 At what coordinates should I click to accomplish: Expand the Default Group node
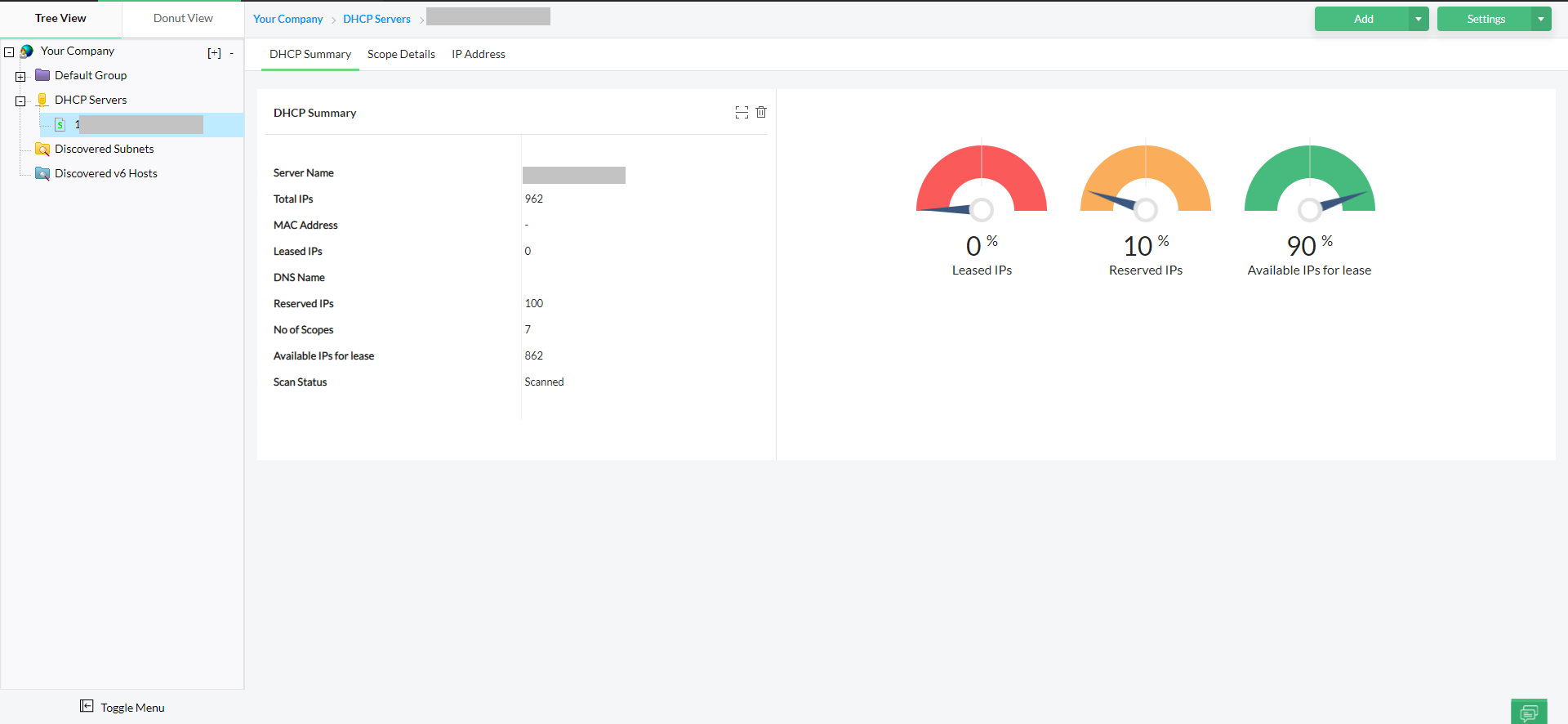tap(20, 77)
